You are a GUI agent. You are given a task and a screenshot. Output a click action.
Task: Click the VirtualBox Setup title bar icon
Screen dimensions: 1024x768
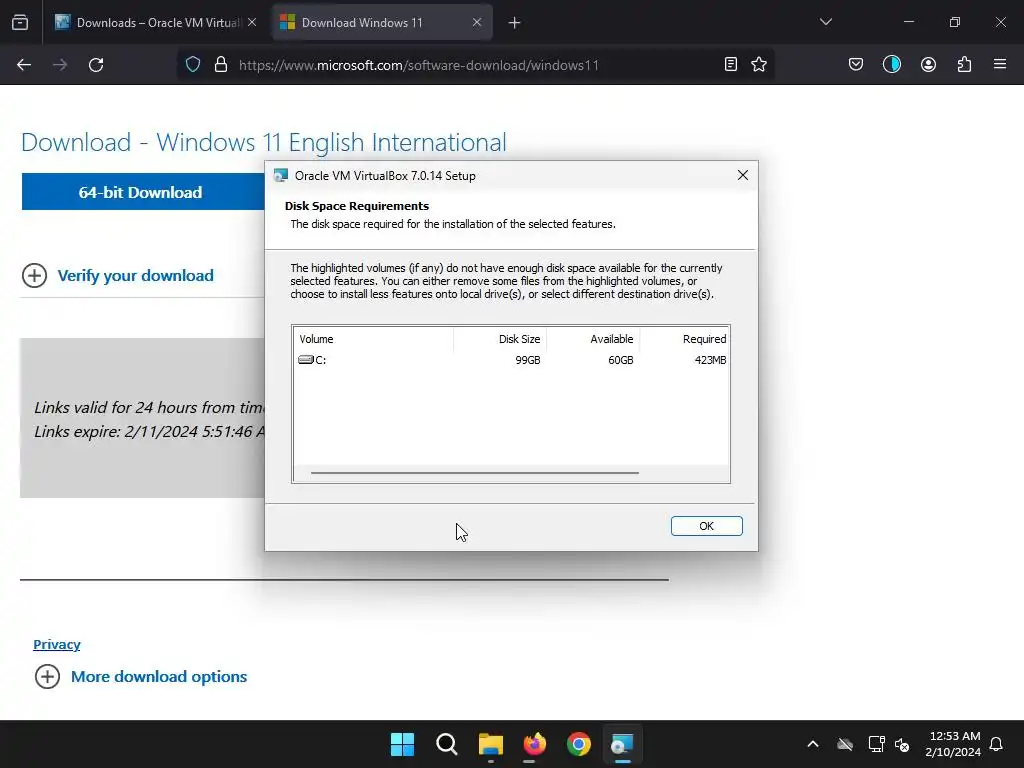[x=281, y=176]
